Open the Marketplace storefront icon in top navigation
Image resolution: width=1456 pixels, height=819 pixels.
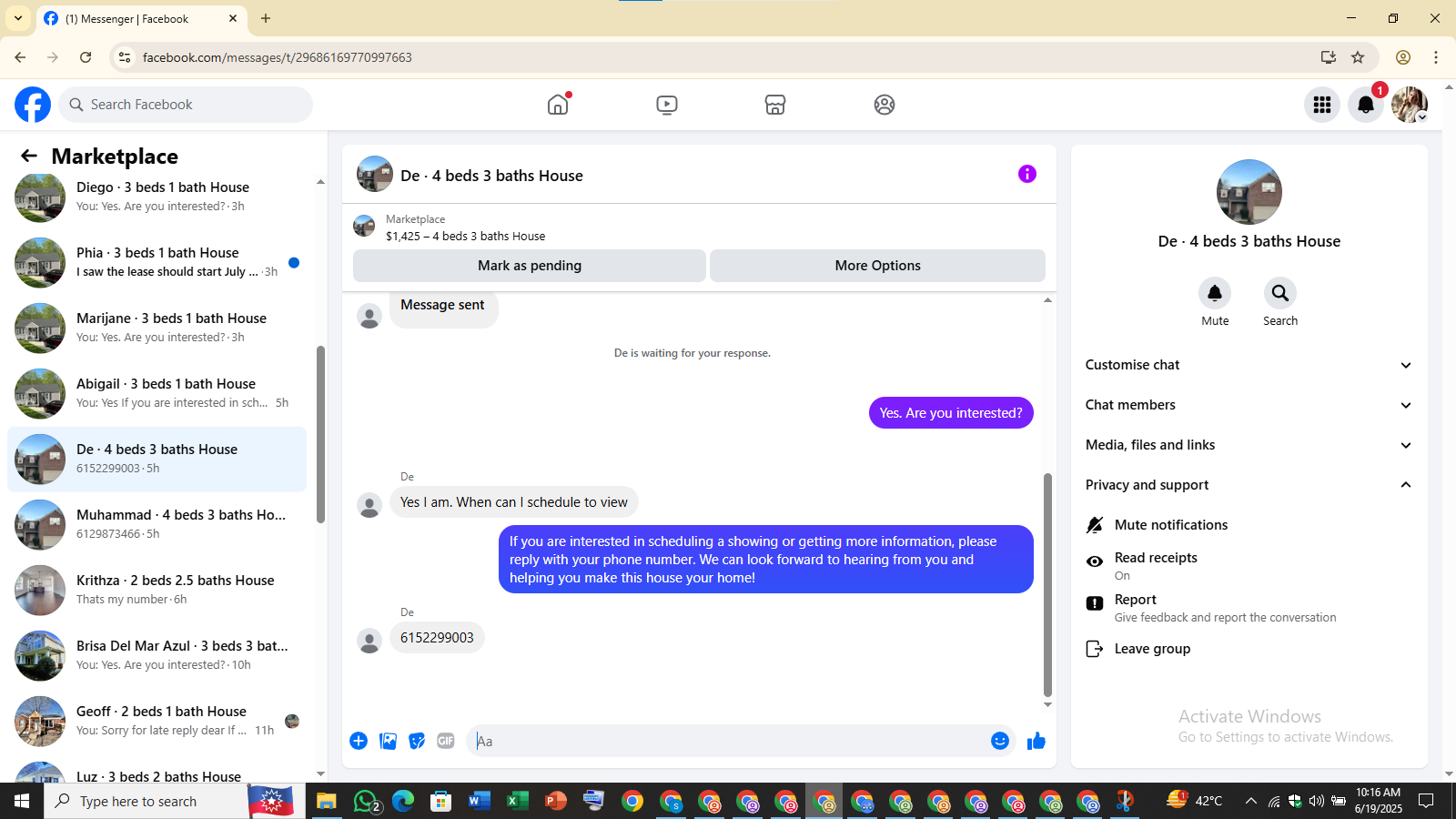coord(775,105)
